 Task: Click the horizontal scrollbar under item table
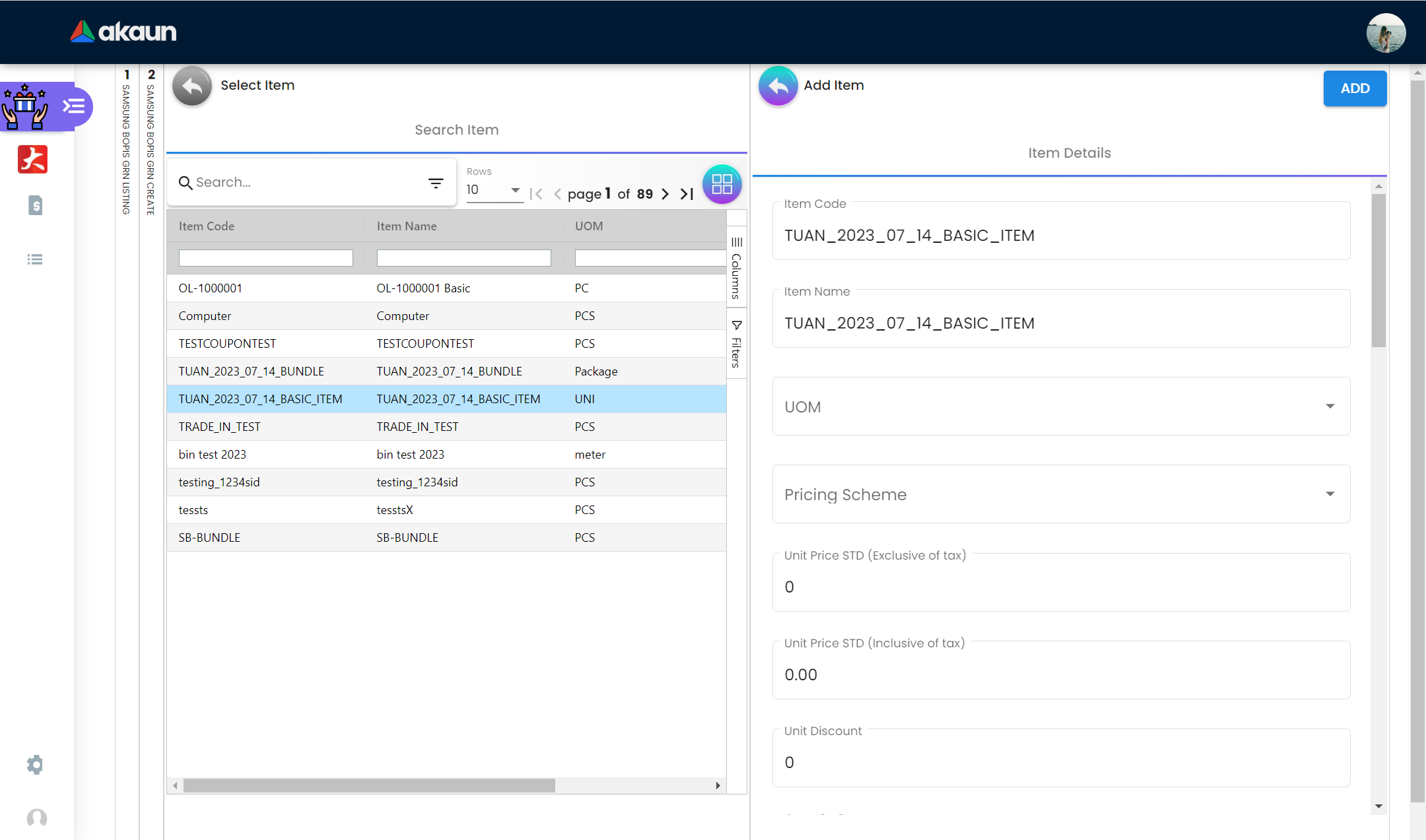(x=369, y=785)
